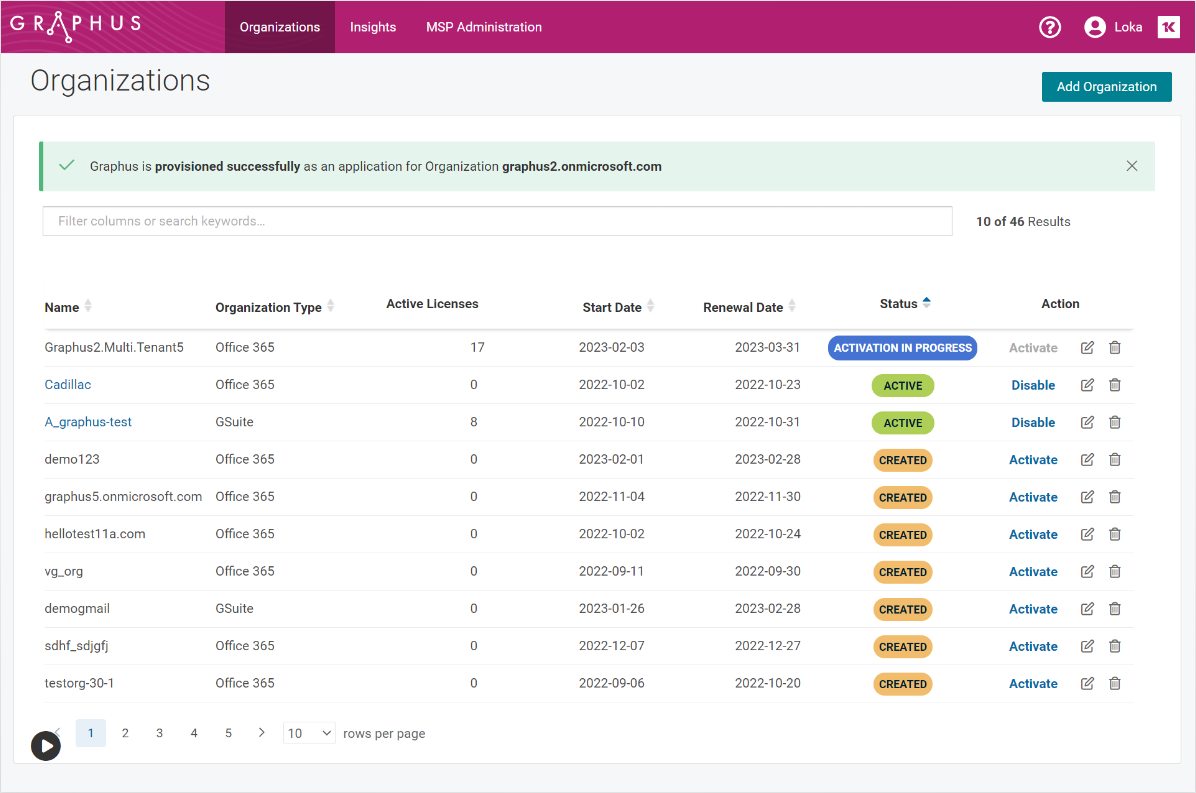Activate the demo123 organization

[x=1033, y=460]
